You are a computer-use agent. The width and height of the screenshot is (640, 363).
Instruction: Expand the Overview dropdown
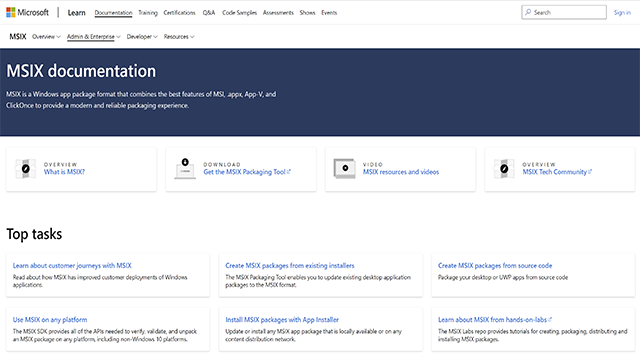click(x=46, y=37)
